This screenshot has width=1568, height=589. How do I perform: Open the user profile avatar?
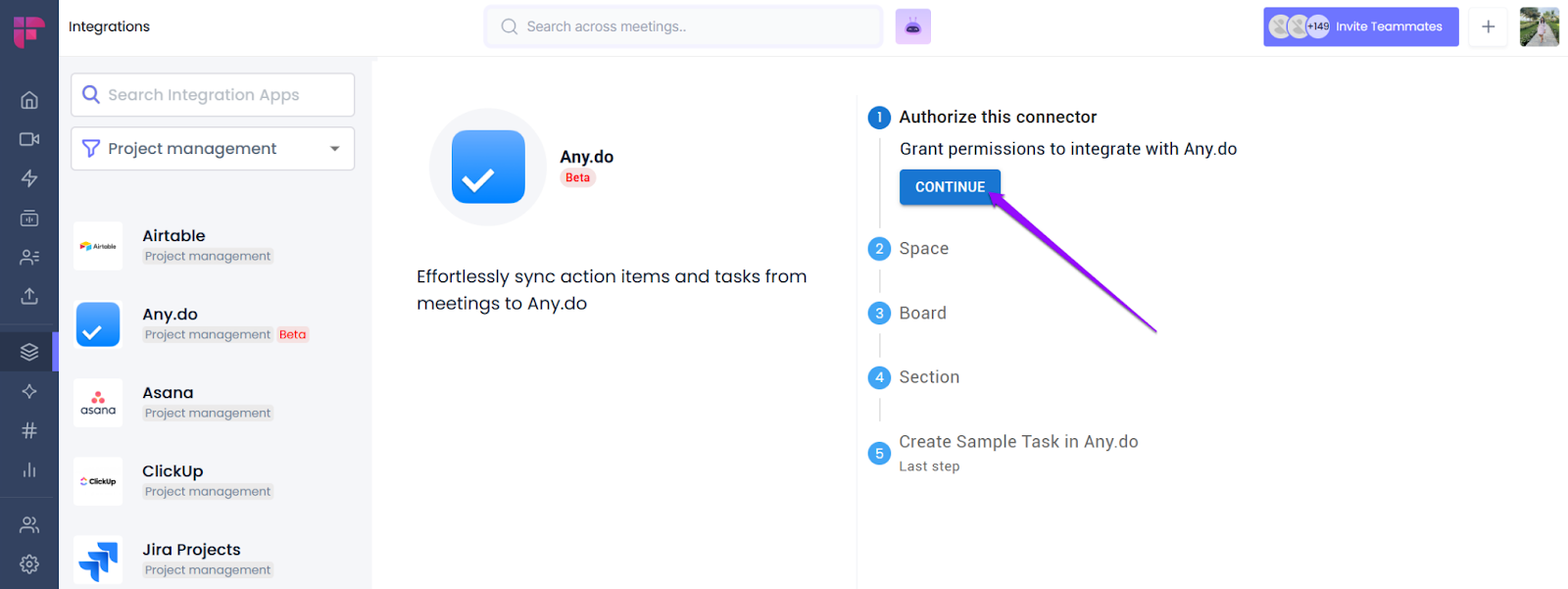1539,26
